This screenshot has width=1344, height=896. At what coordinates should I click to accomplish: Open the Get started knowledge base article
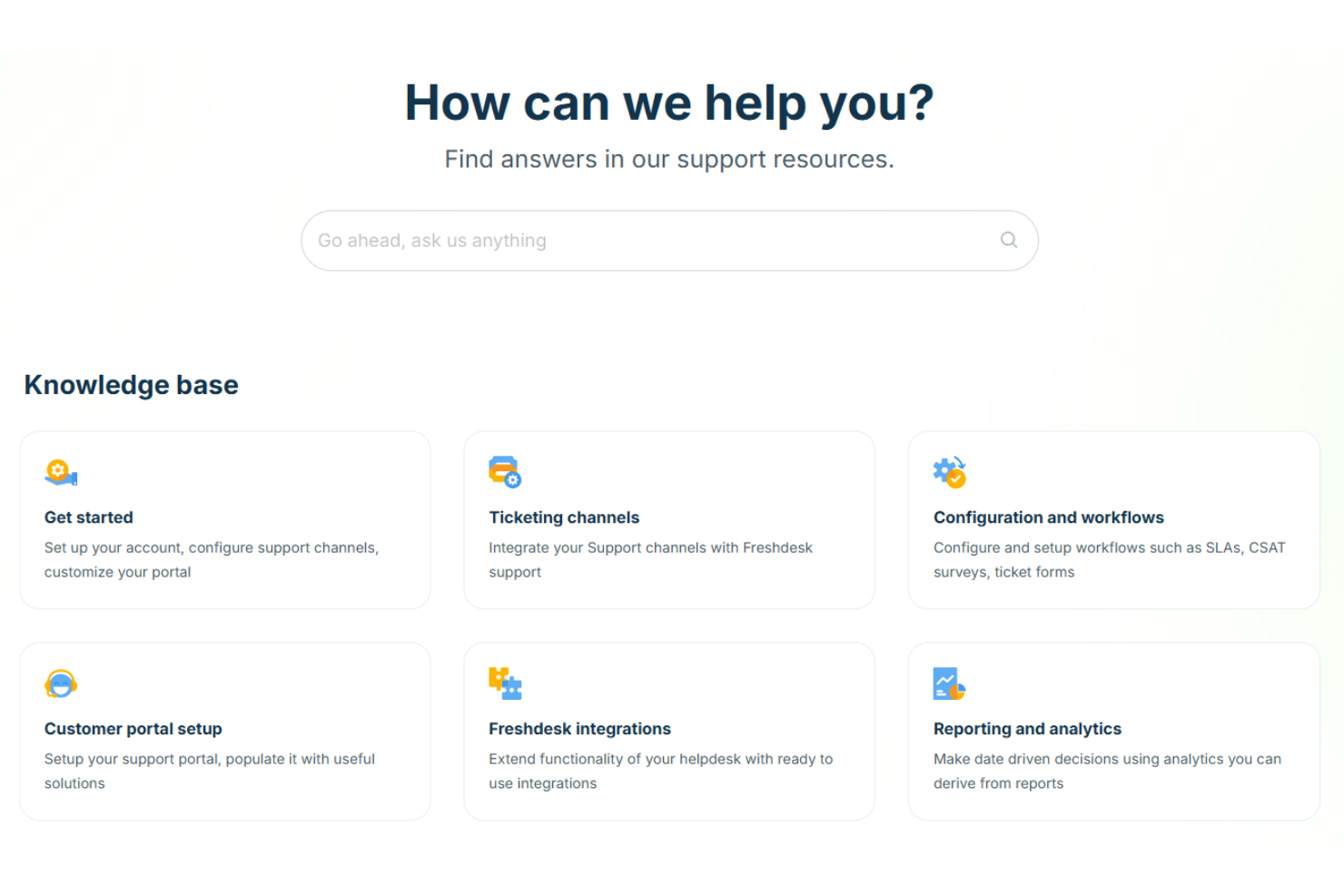point(88,517)
